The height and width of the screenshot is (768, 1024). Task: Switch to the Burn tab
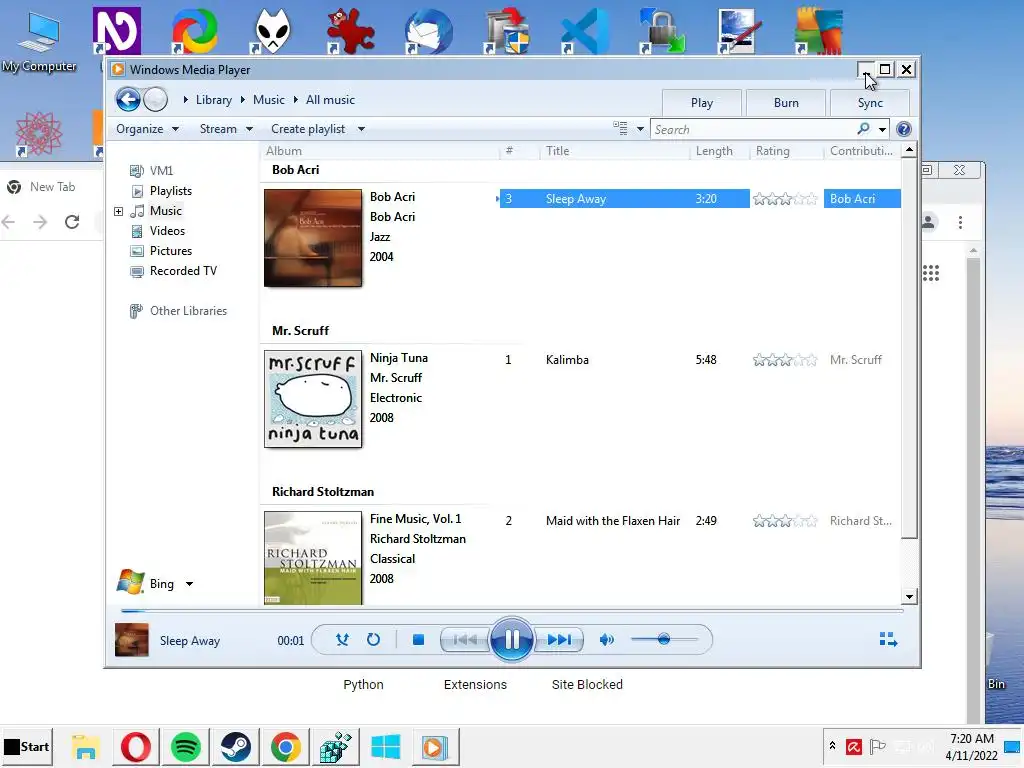tap(786, 103)
